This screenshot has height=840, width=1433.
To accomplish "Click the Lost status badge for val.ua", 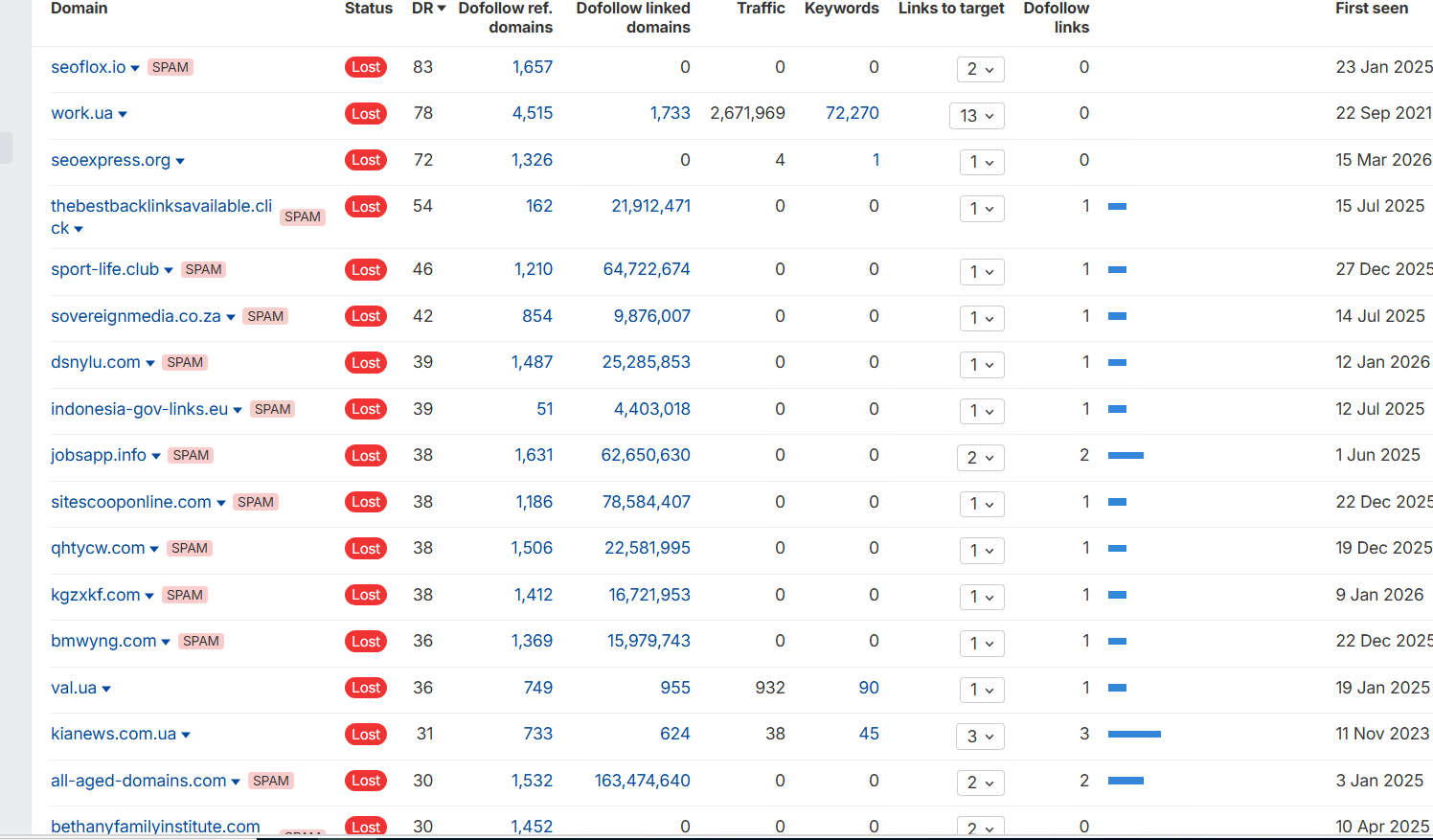I will point(366,688).
